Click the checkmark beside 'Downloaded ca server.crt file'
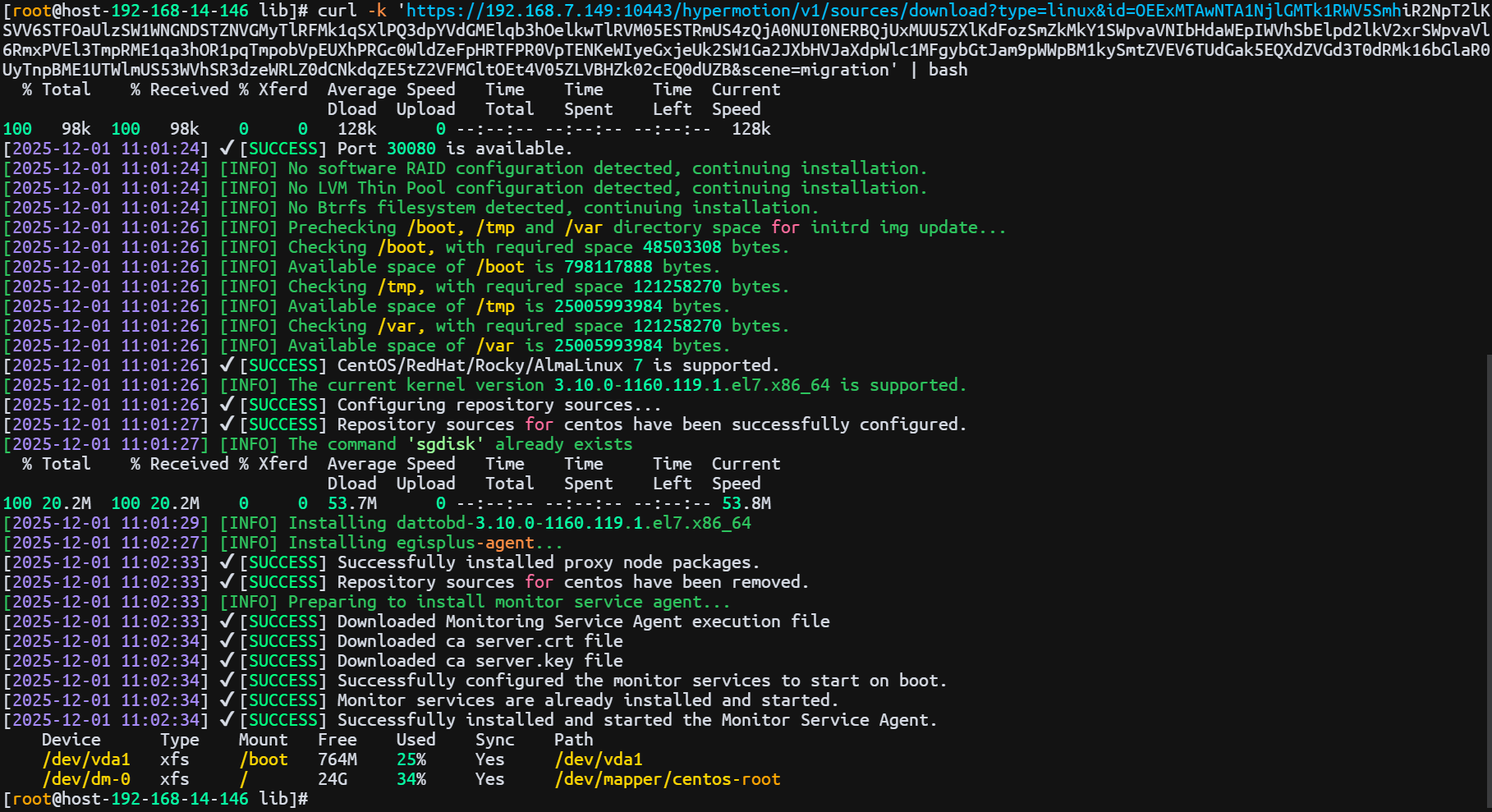 click(227, 641)
